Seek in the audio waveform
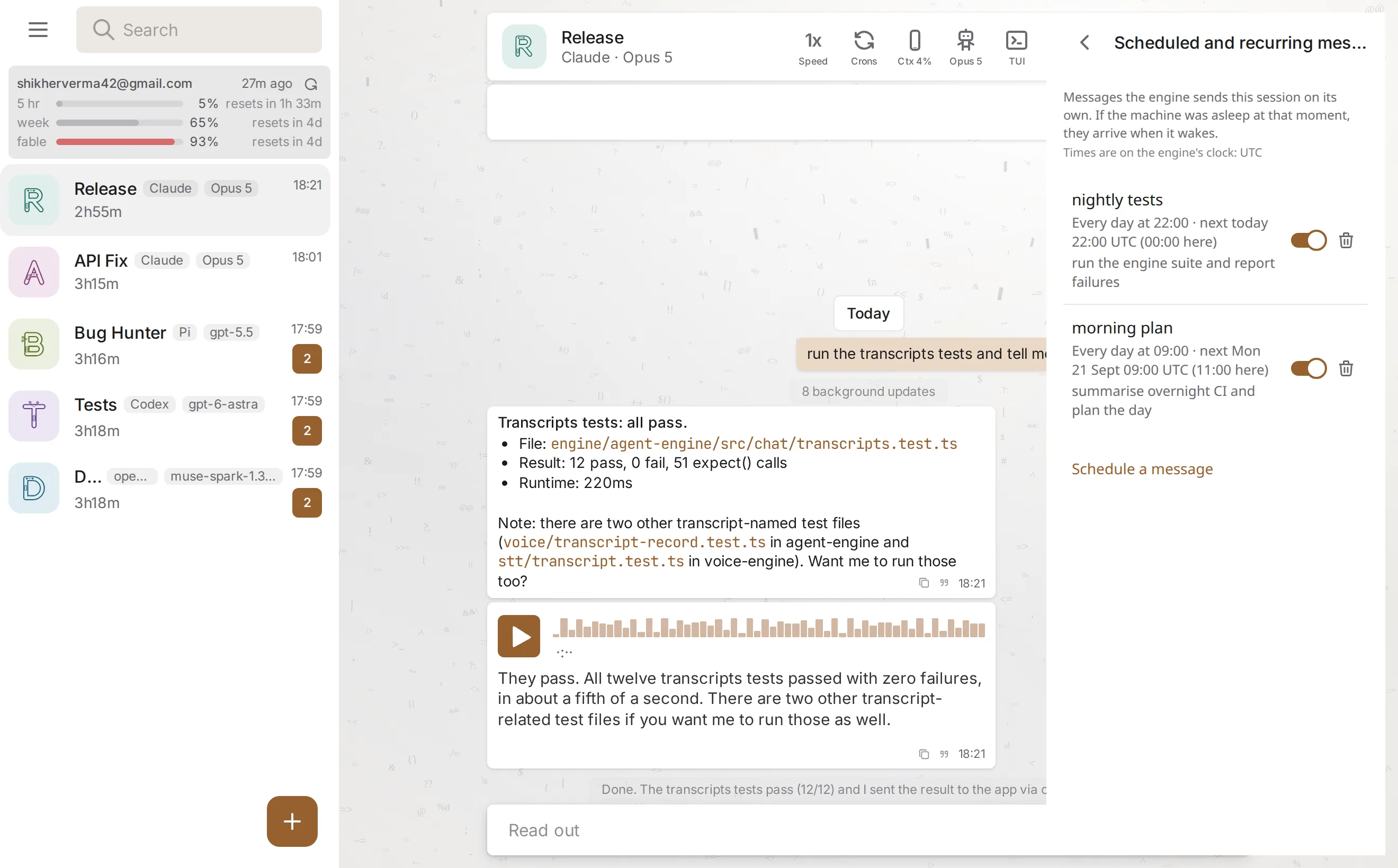The height and width of the screenshot is (868, 1398). coord(768,628)
